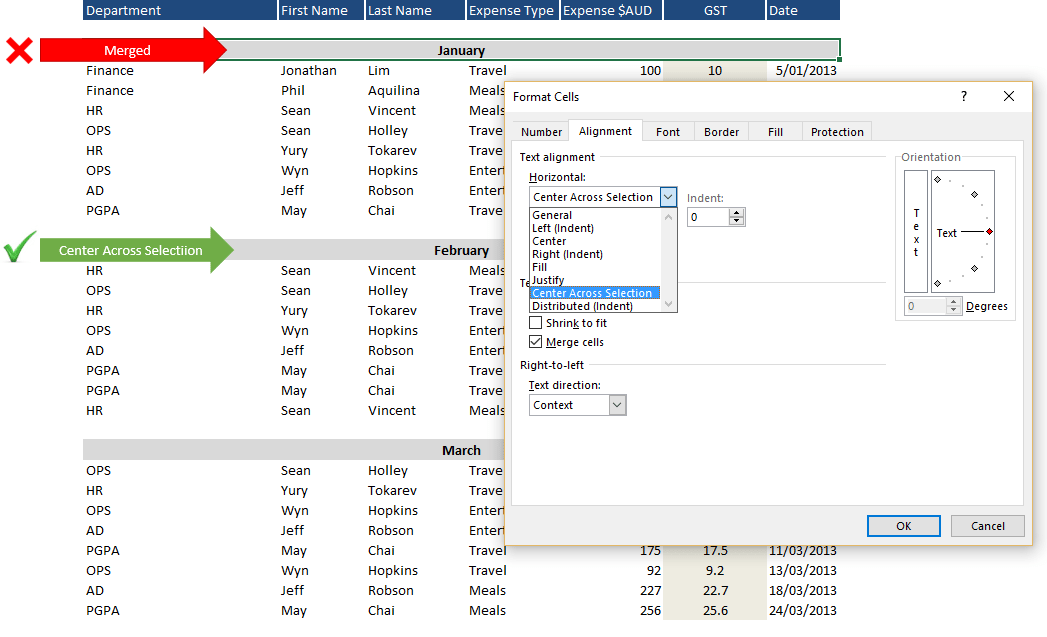Open the Font tab
The width and height of the screenshot is (1047, 637).
pos(668,132)
